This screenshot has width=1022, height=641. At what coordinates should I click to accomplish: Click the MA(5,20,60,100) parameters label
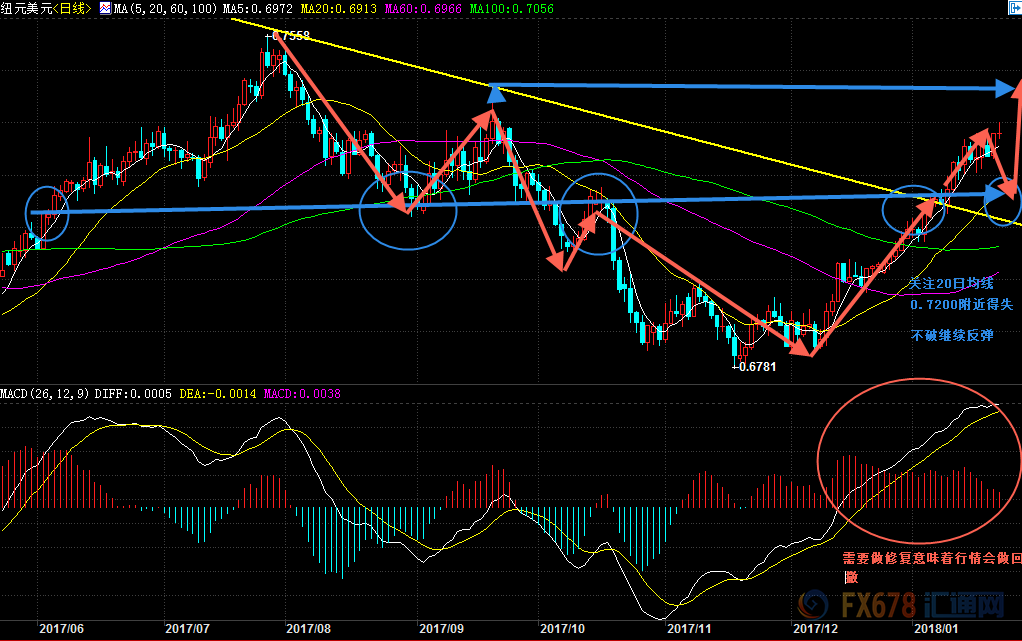(167, 8)
